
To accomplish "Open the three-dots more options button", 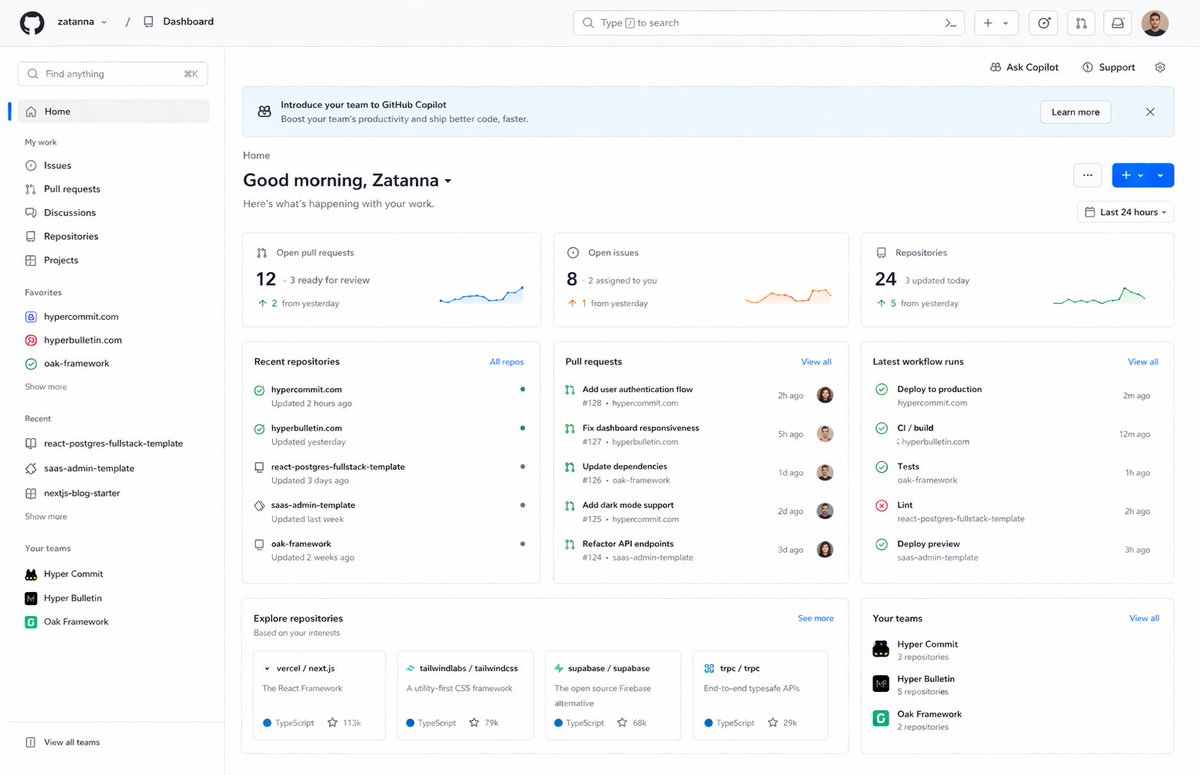I will [1087, 175].
